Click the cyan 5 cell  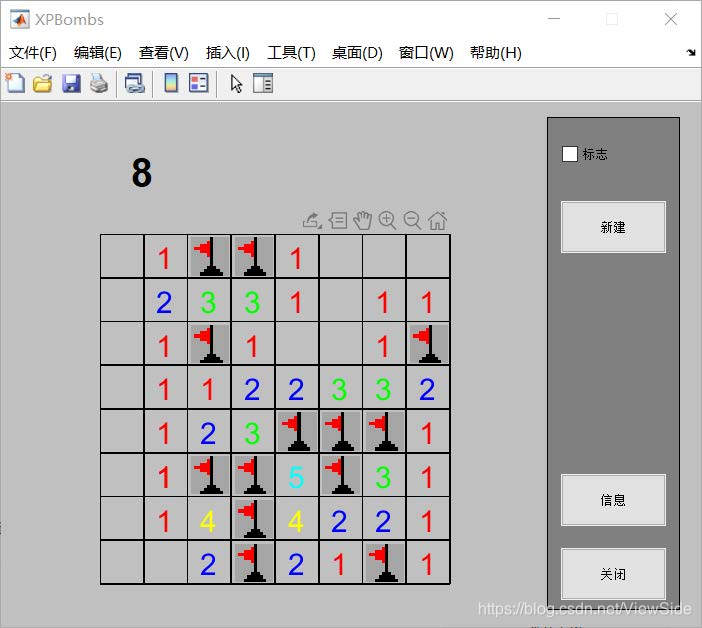tap(297, 475)
